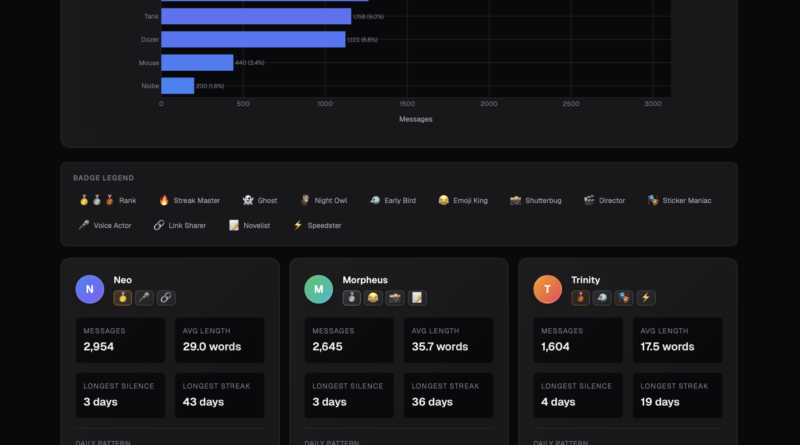Click the Director clapperboard legend entry
This screenshot has height=445, width=800.
pyautogui.click(x=604, y=200)
